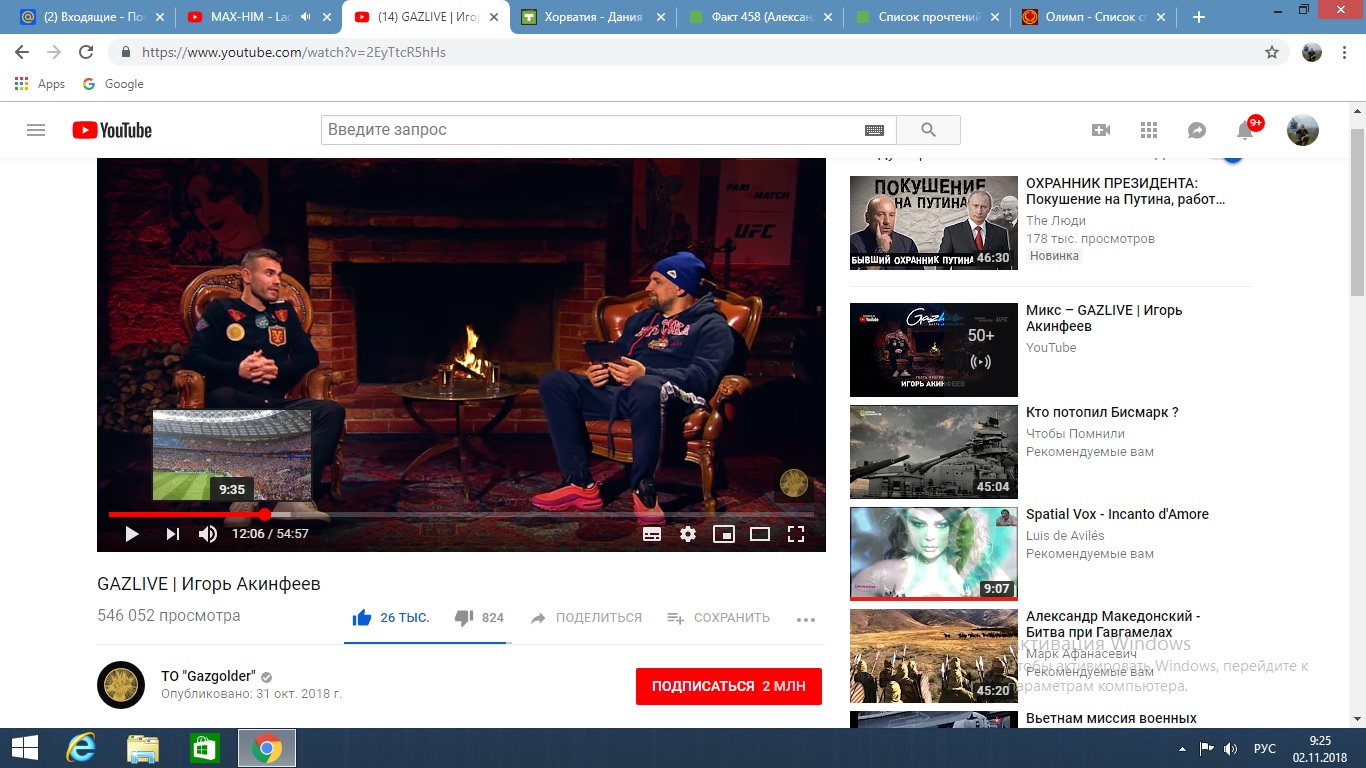Open the account avatar menu
The height and width of the screenshot is (768, 1366).
tap(1303, 130)
